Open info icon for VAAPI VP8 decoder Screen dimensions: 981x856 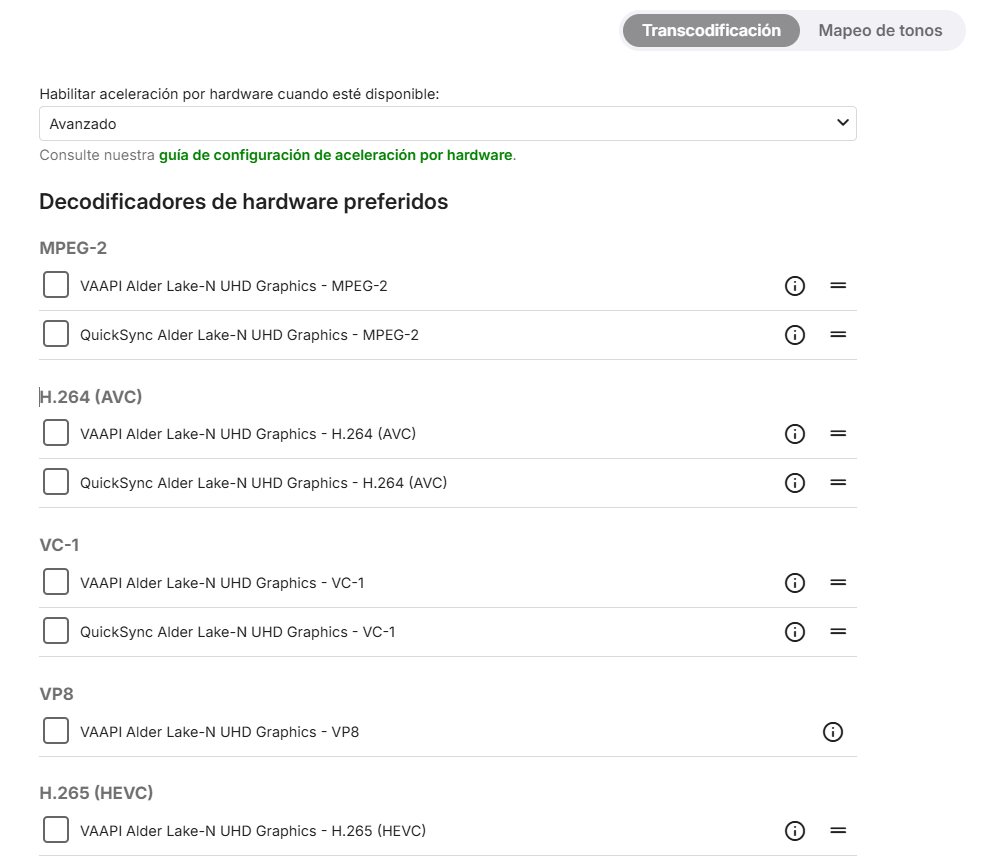coord(832,732)
